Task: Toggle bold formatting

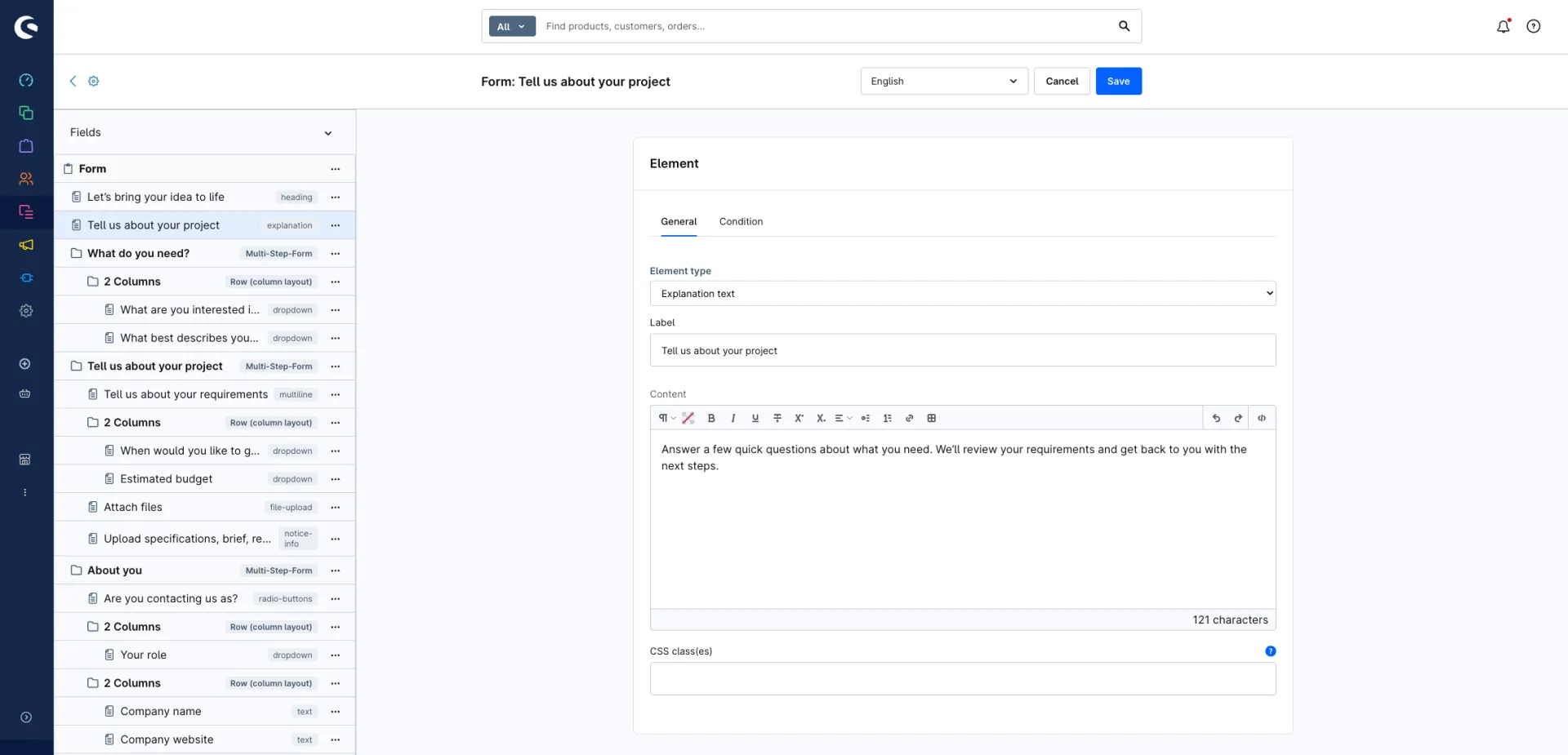Action: 711,418
